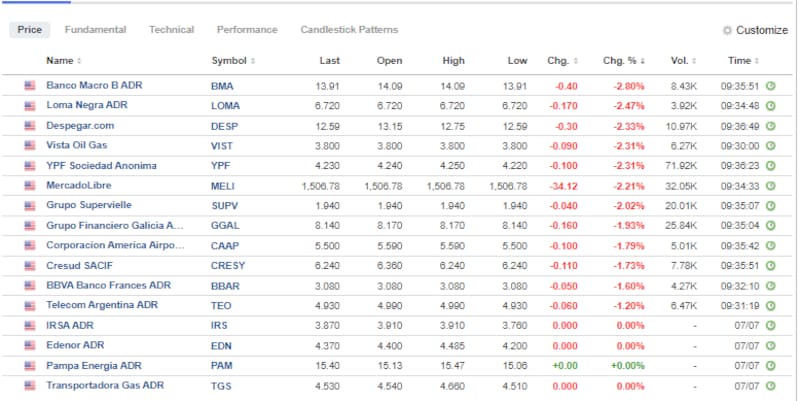The width and height of the screenshot is (800, 401).
Task: Open the Candlestick Patterns tab
Action: 349,30
